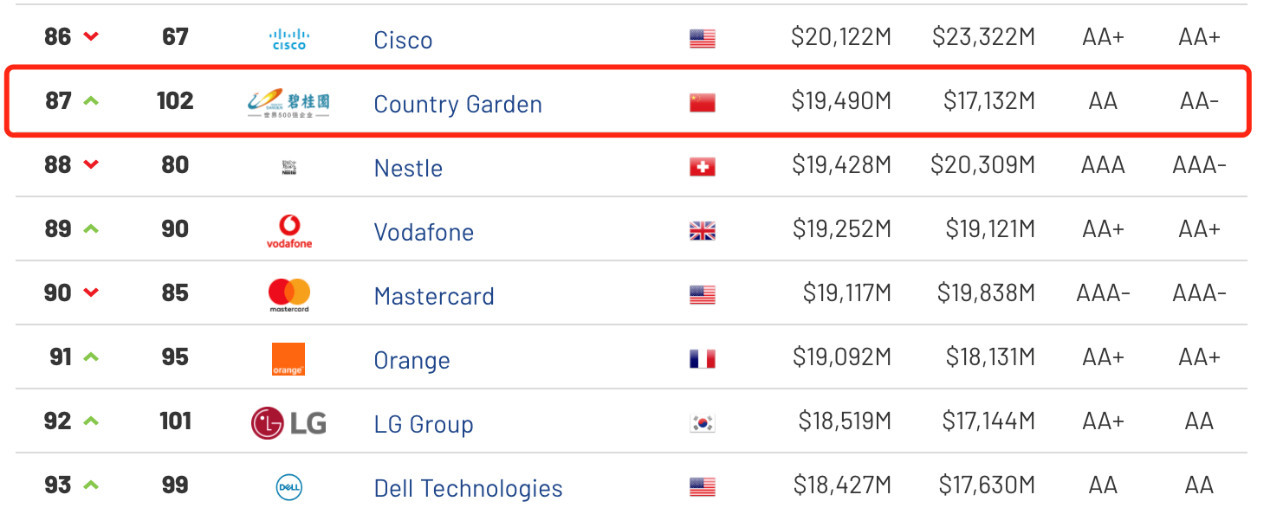This screenshot has height=514, width=1270.
Task: Visit the Dell Technologies link
Action: click(468, 488)
